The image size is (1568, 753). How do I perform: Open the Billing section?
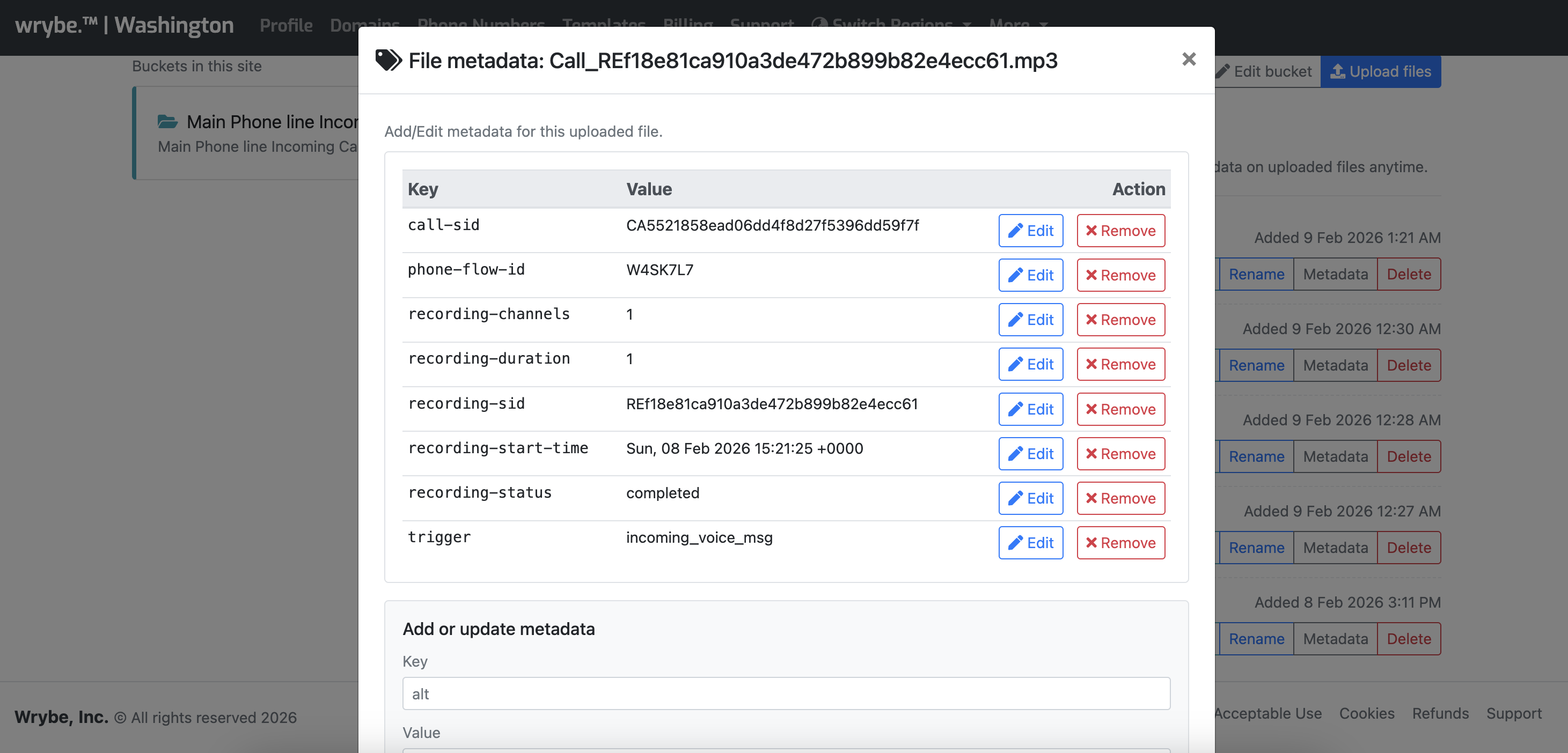[x=688, y=25]
